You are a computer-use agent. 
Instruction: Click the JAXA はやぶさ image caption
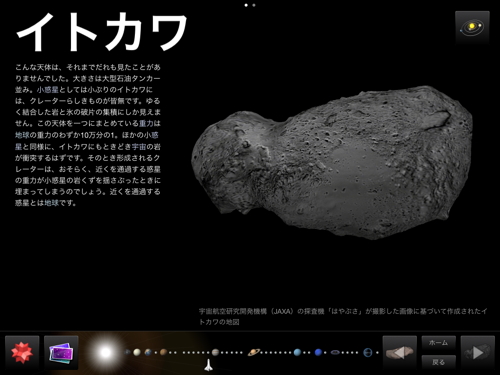(x=343, y=316)
